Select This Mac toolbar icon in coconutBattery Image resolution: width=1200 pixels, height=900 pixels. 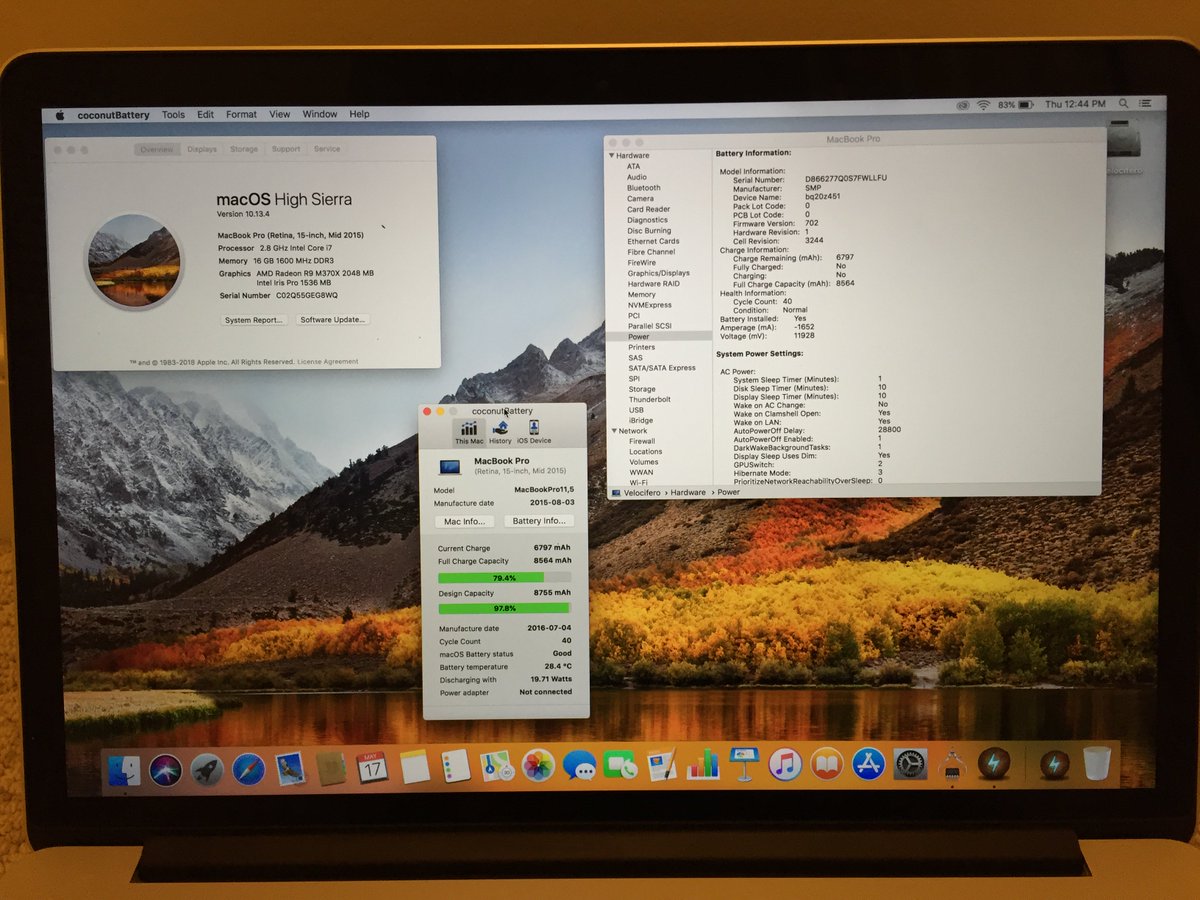tap(469, 432)
